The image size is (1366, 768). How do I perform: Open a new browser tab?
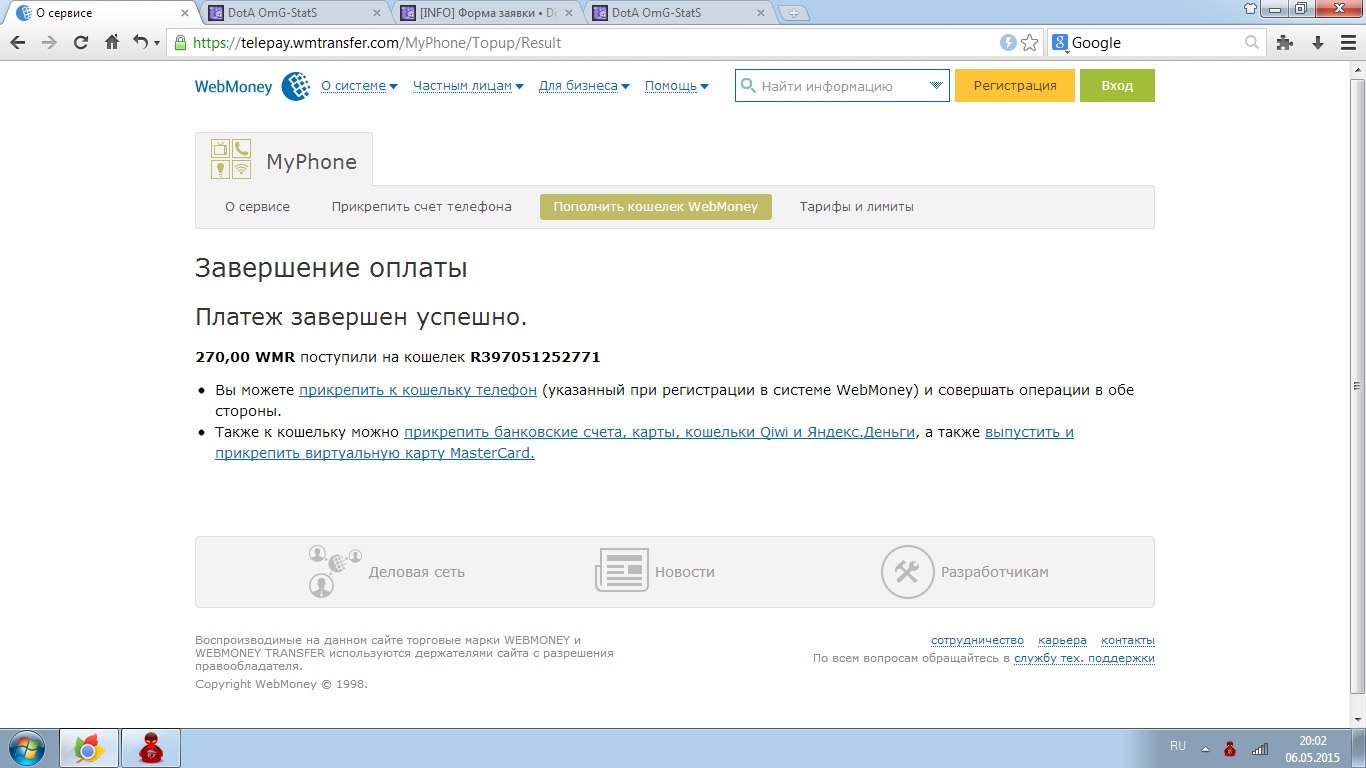tap(794, 13)
